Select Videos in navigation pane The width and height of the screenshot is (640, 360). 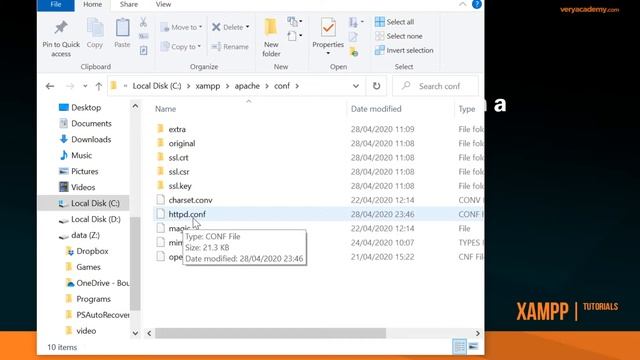[x=83, y=187]
